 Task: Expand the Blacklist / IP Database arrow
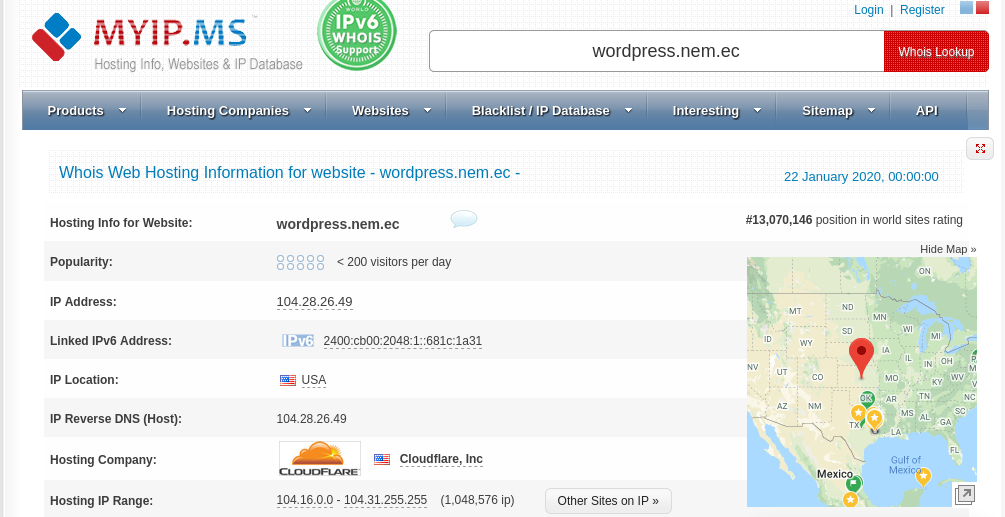tap(629, 110)
